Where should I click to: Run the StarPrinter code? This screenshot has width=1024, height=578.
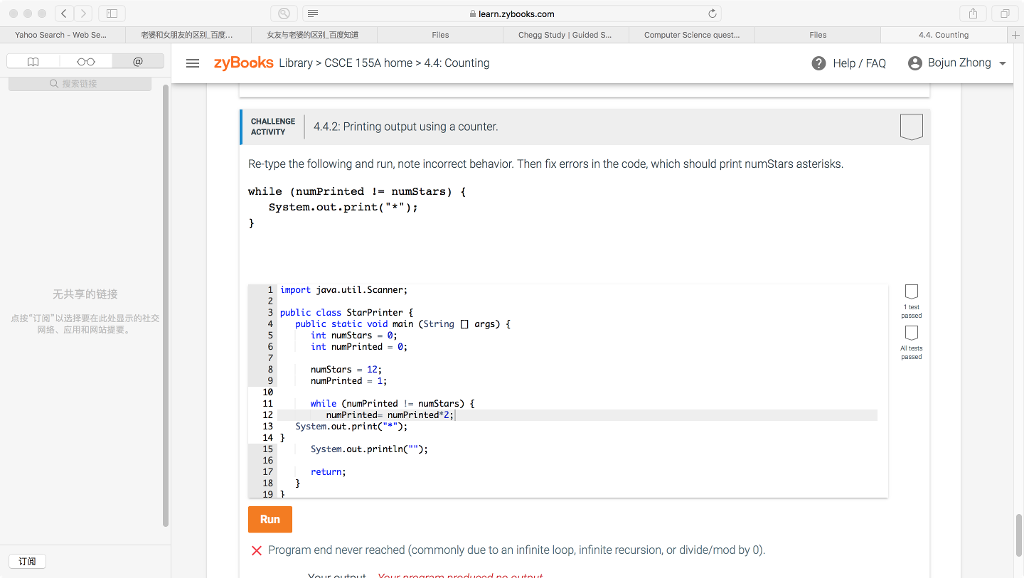(x=270, y=519)
